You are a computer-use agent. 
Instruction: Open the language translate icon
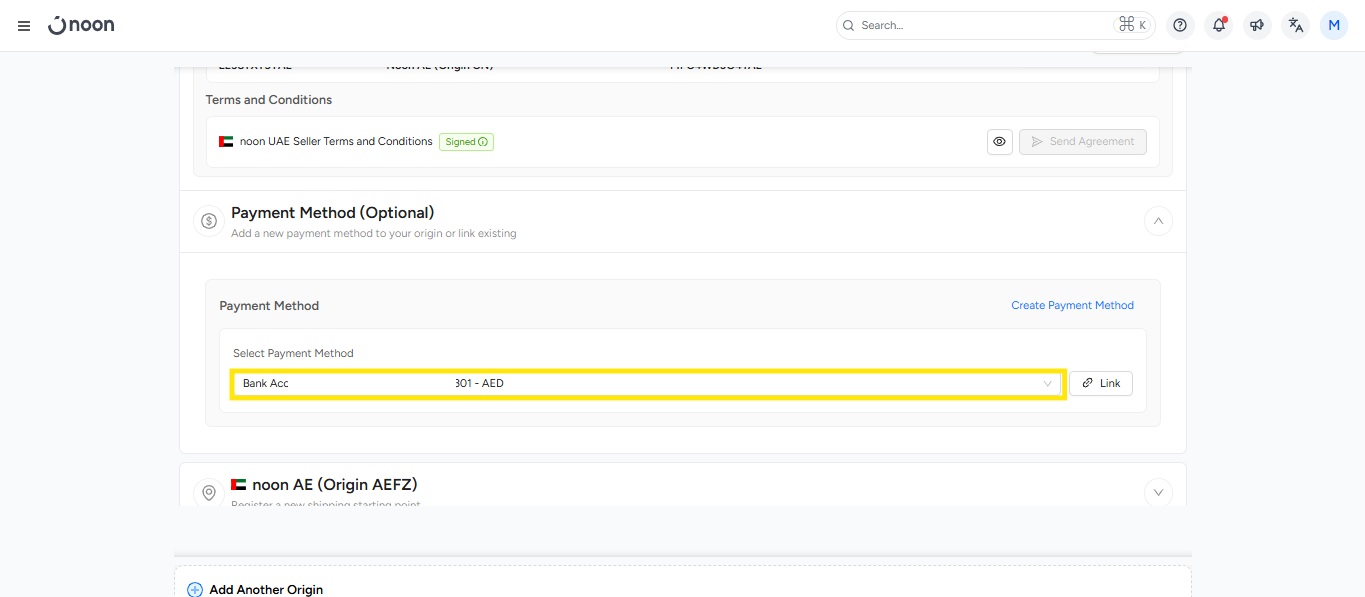pyautogui.click(x=1296, y=25)
